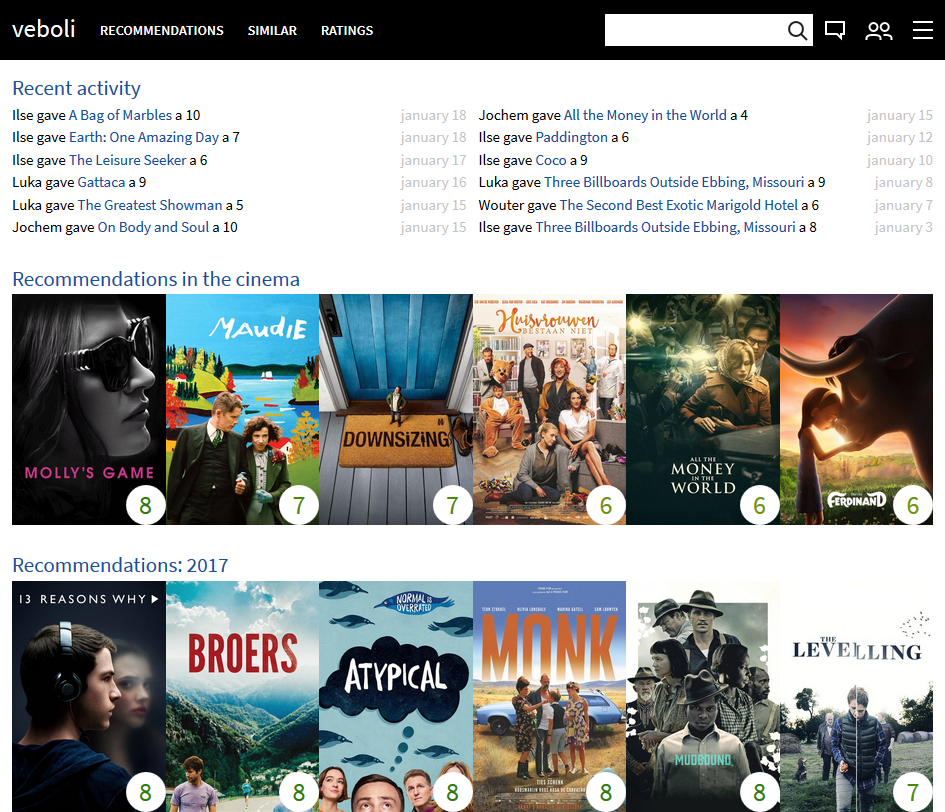Image resolution: width=945 pixels, height=812 pixels.
Task: Open the friends people icon
Action: click(x=879, y=30)
